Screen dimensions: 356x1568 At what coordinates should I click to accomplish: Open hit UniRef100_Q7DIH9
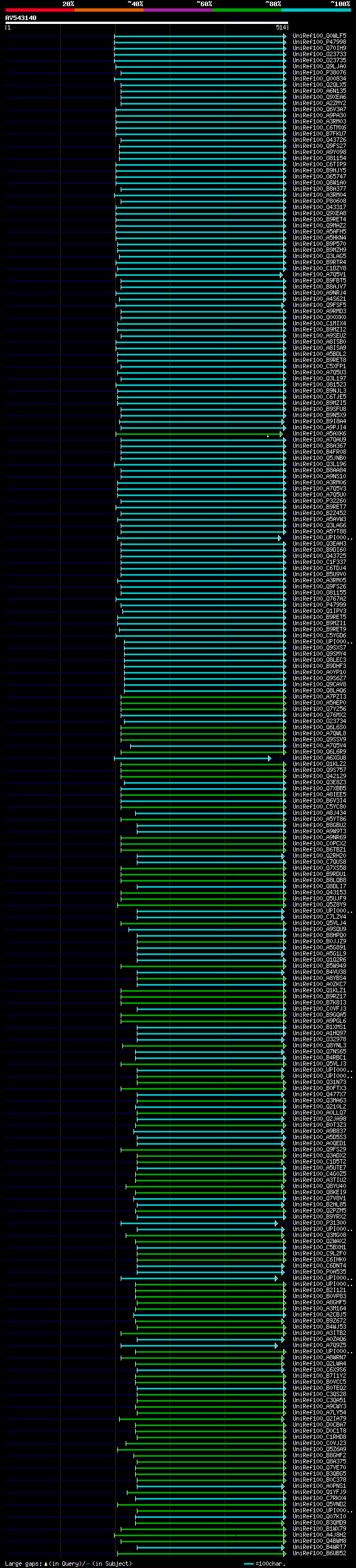319,48
